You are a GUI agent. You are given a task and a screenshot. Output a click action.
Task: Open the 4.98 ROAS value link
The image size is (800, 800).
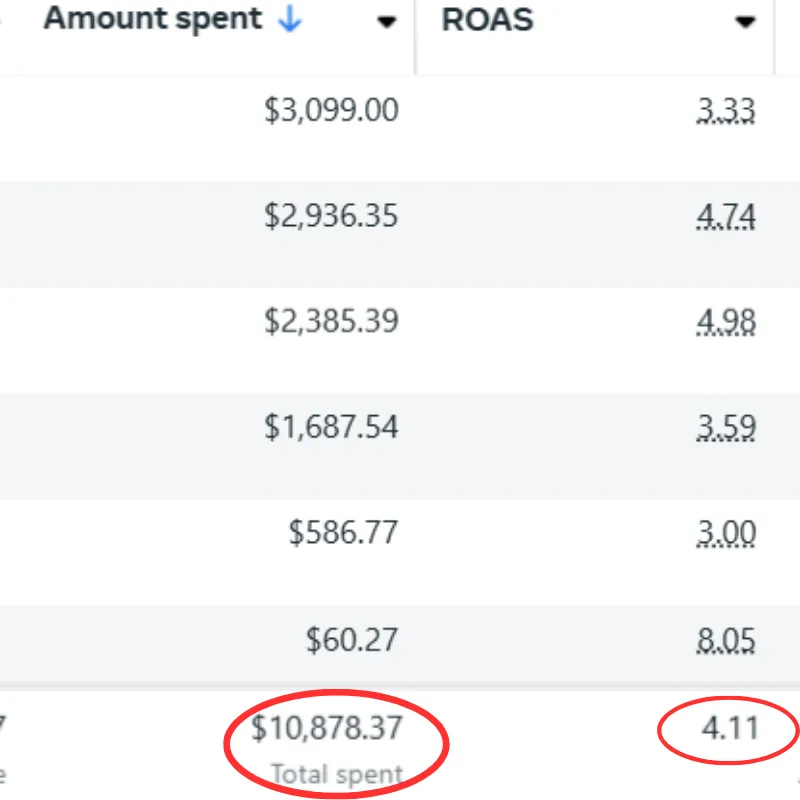click(x=726, y=322)
